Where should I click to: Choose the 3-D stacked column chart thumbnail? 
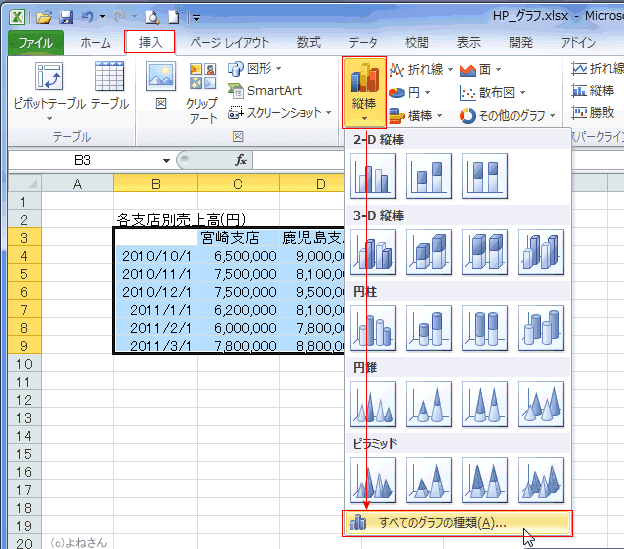click(x=429, y=251)
